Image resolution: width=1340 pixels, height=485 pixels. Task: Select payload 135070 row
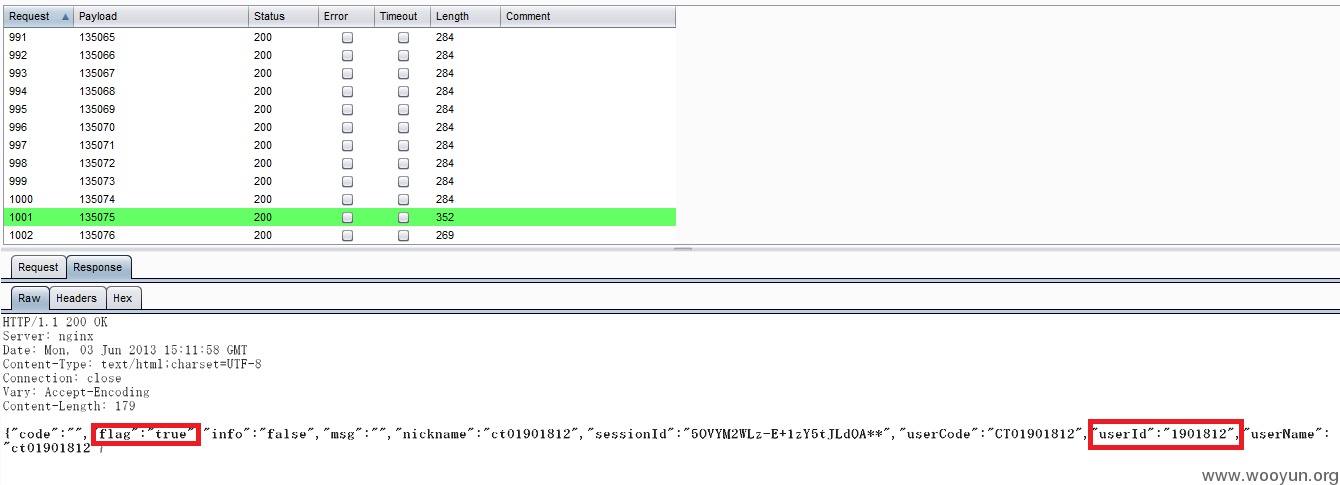coord(339,127)
